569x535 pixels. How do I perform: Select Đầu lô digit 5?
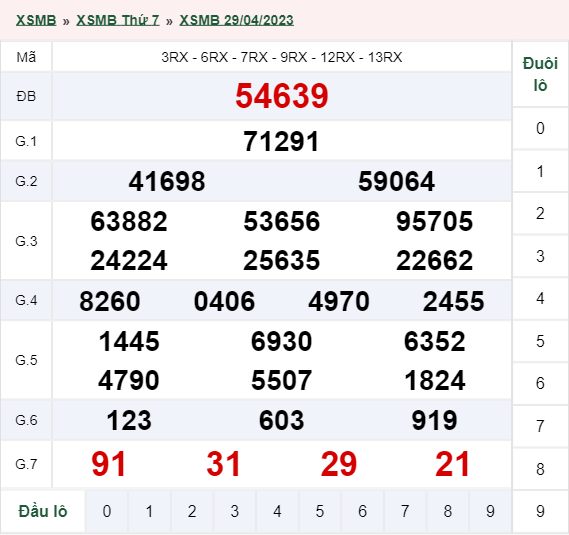point(320,511)
